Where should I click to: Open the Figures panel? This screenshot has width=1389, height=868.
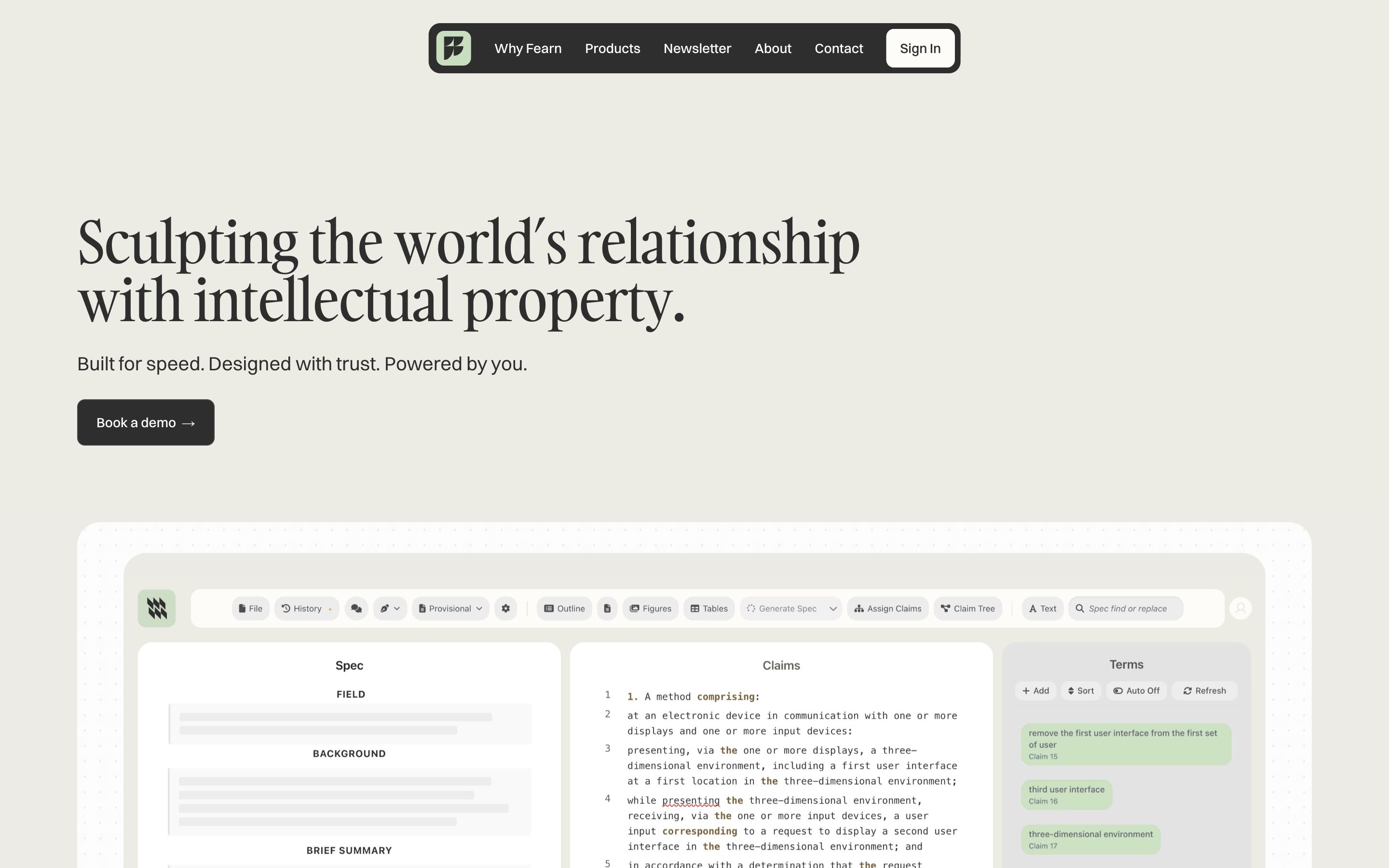click(x=650, y=609)
